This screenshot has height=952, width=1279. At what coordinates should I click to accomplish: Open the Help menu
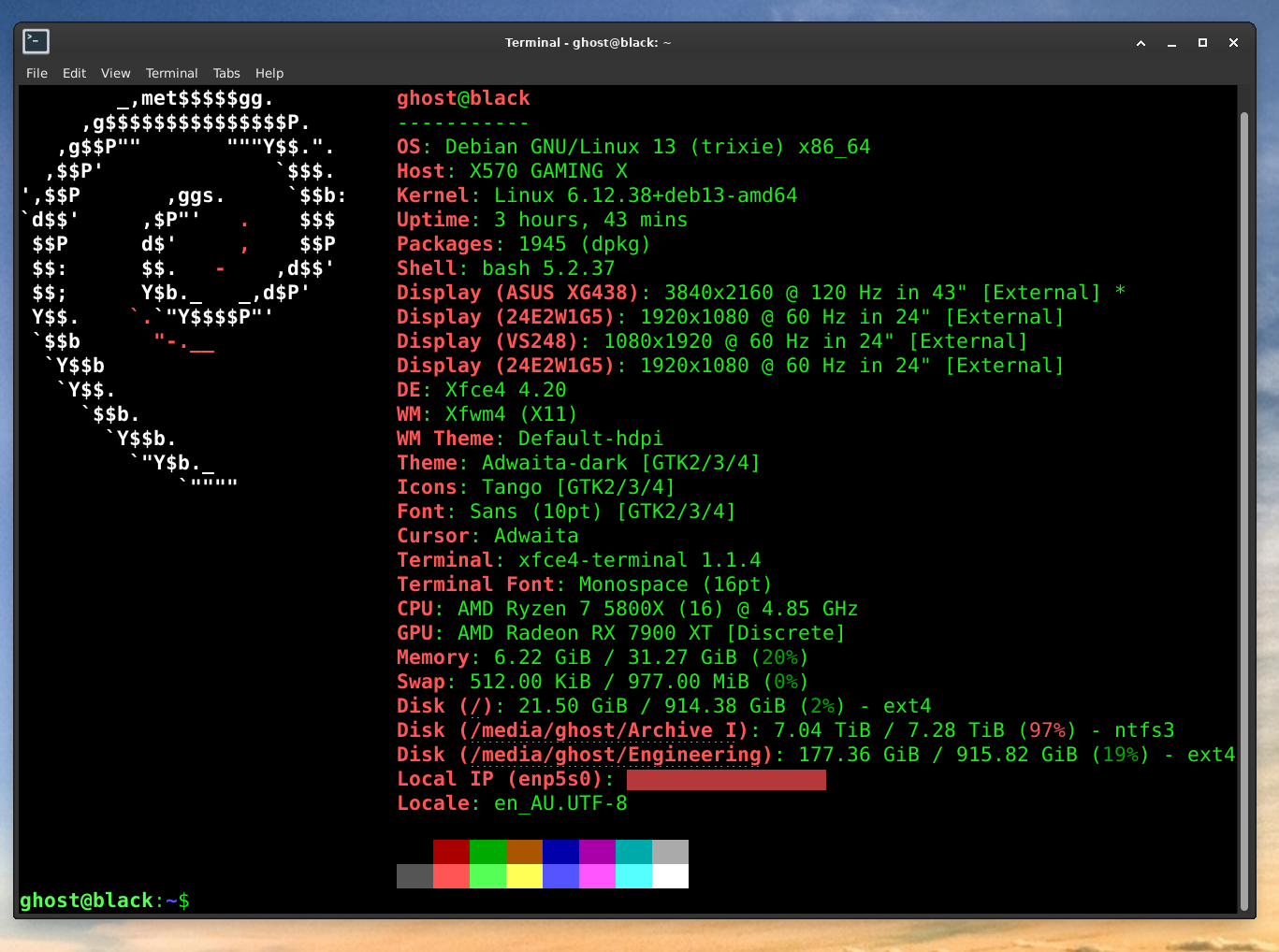[x=269, y=73]
